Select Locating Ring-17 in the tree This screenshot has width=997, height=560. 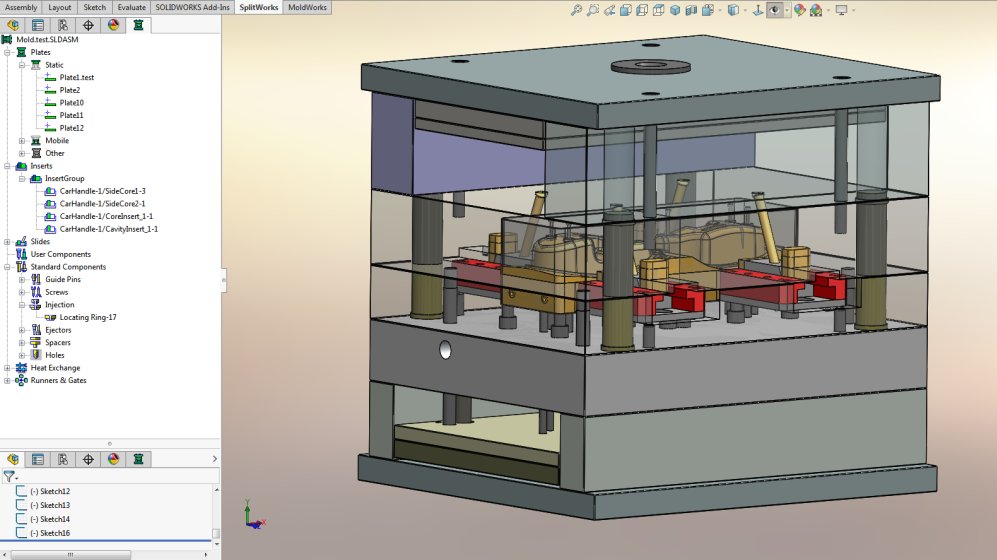click(88, 317)
